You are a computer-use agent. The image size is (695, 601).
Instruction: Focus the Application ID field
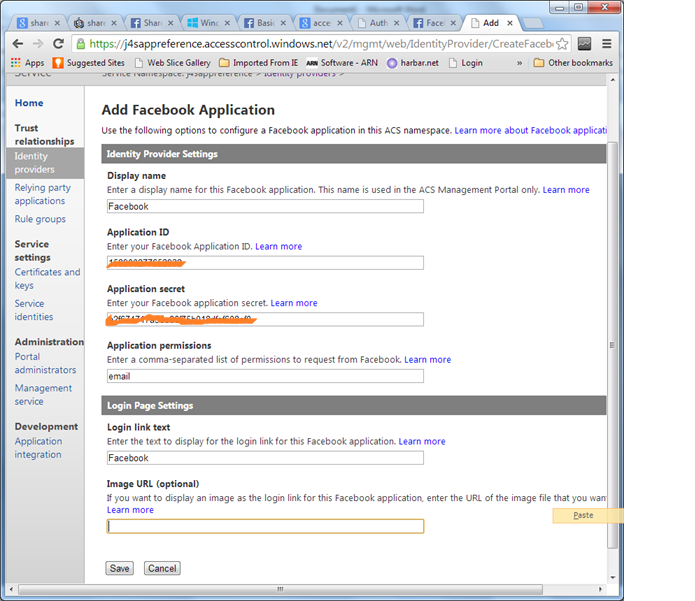coord(265,263)
